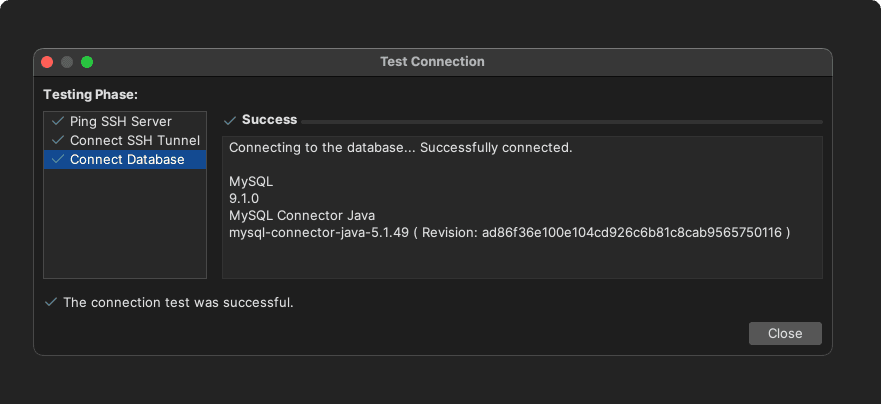Click the Close button
Screen dimensions: 881x404
[x=785, y=333]
